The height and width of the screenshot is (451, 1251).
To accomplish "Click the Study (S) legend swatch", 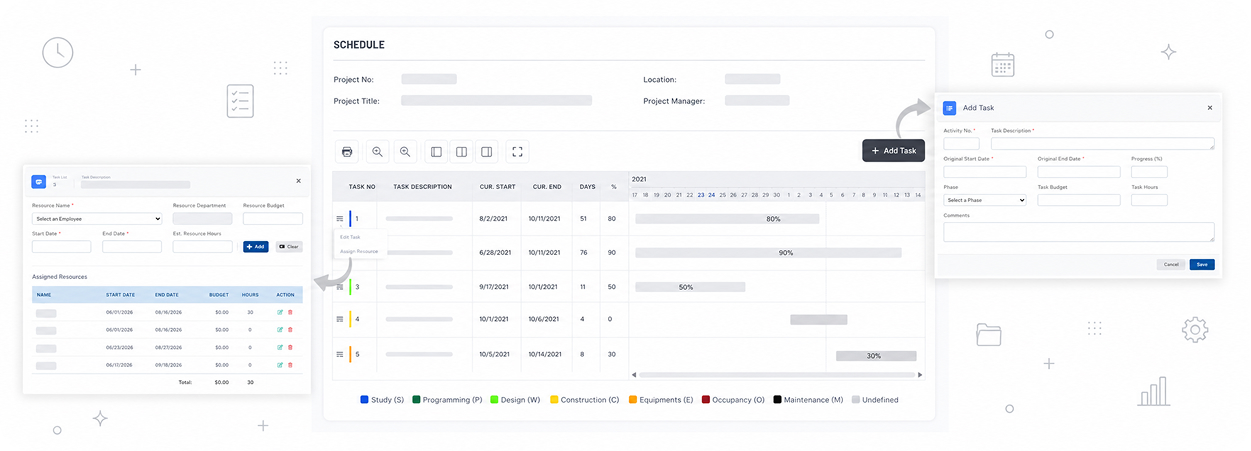I will pyautogui.click(x=365, y=400).
